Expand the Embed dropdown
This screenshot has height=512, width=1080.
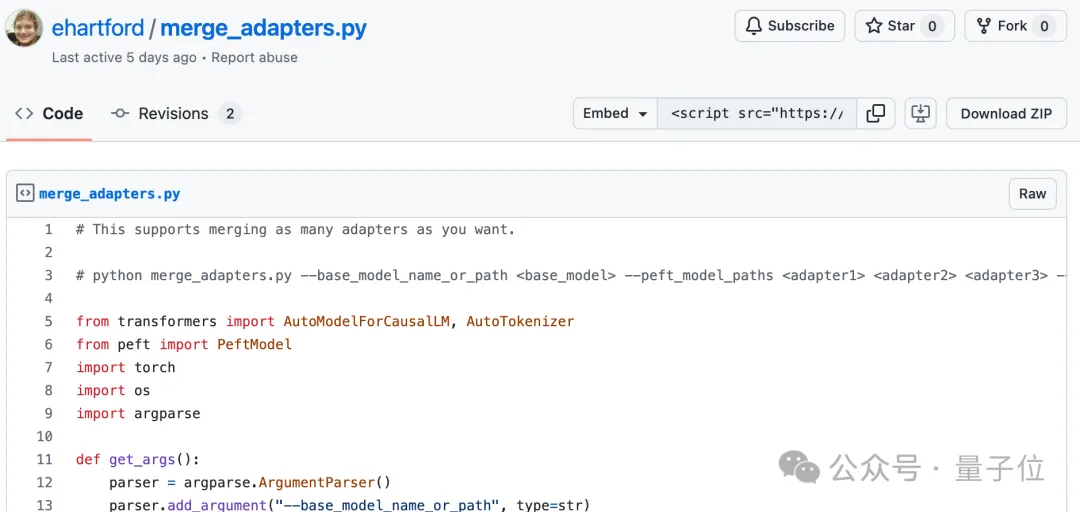615,114
